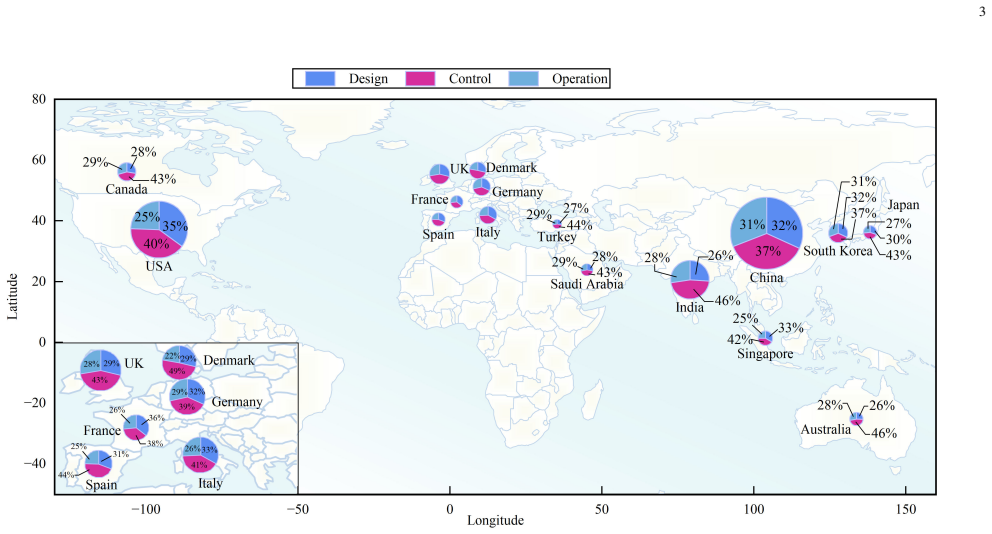Screen dimensions: 992x534
Task: Click the 46% callout beside the India pie
Action: 728,301
